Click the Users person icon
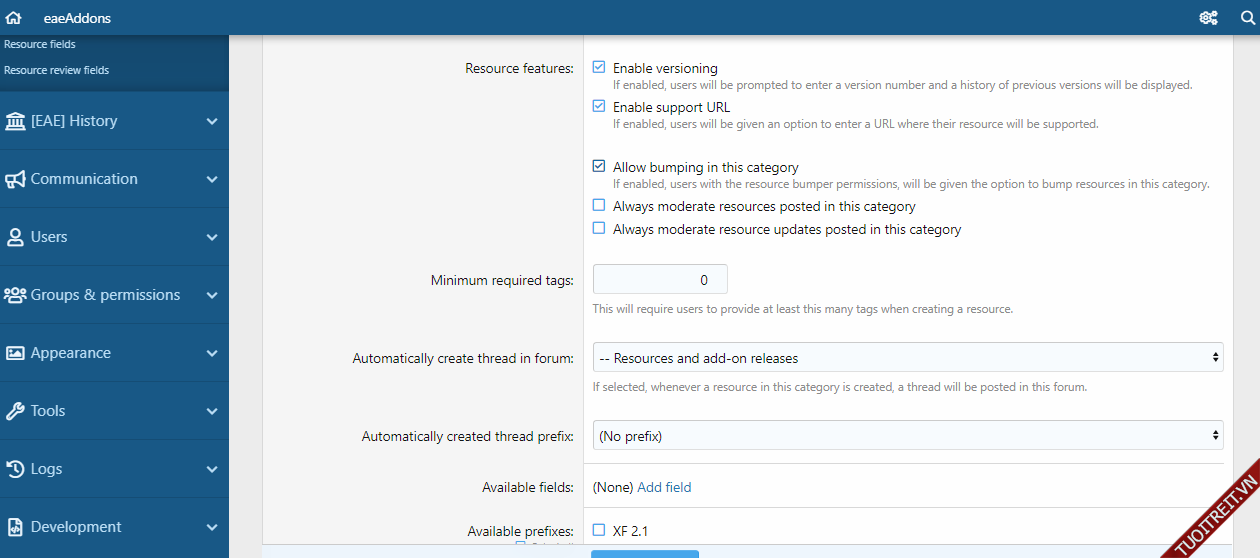1260x558 pixels. (15, 237)
